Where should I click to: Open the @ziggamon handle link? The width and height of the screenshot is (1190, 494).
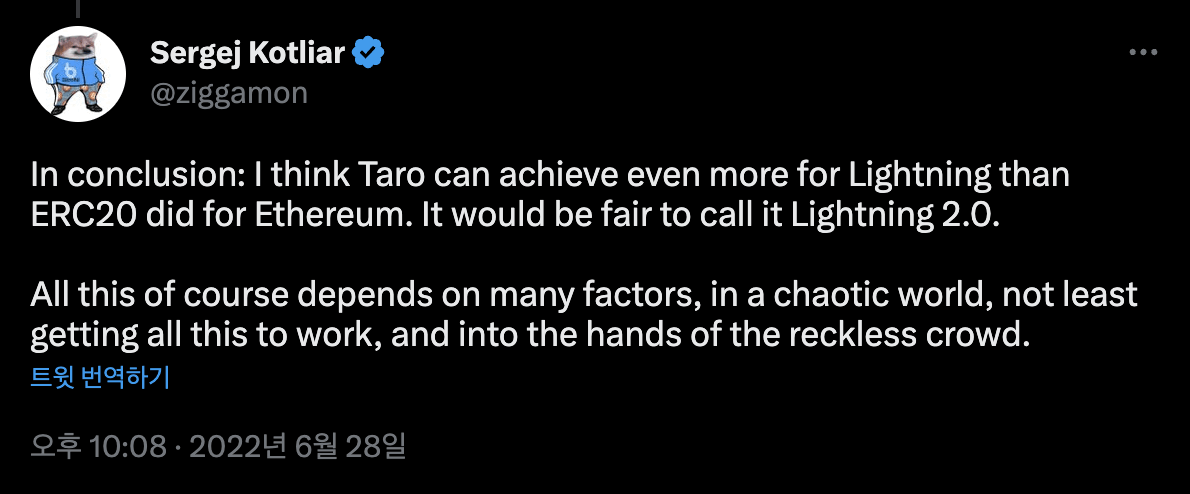click(x=228, y=93)
